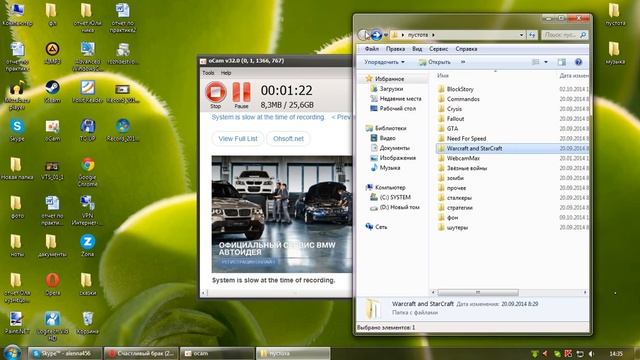Open the Изображения library

pyautogui.click(x=397, y=158)
